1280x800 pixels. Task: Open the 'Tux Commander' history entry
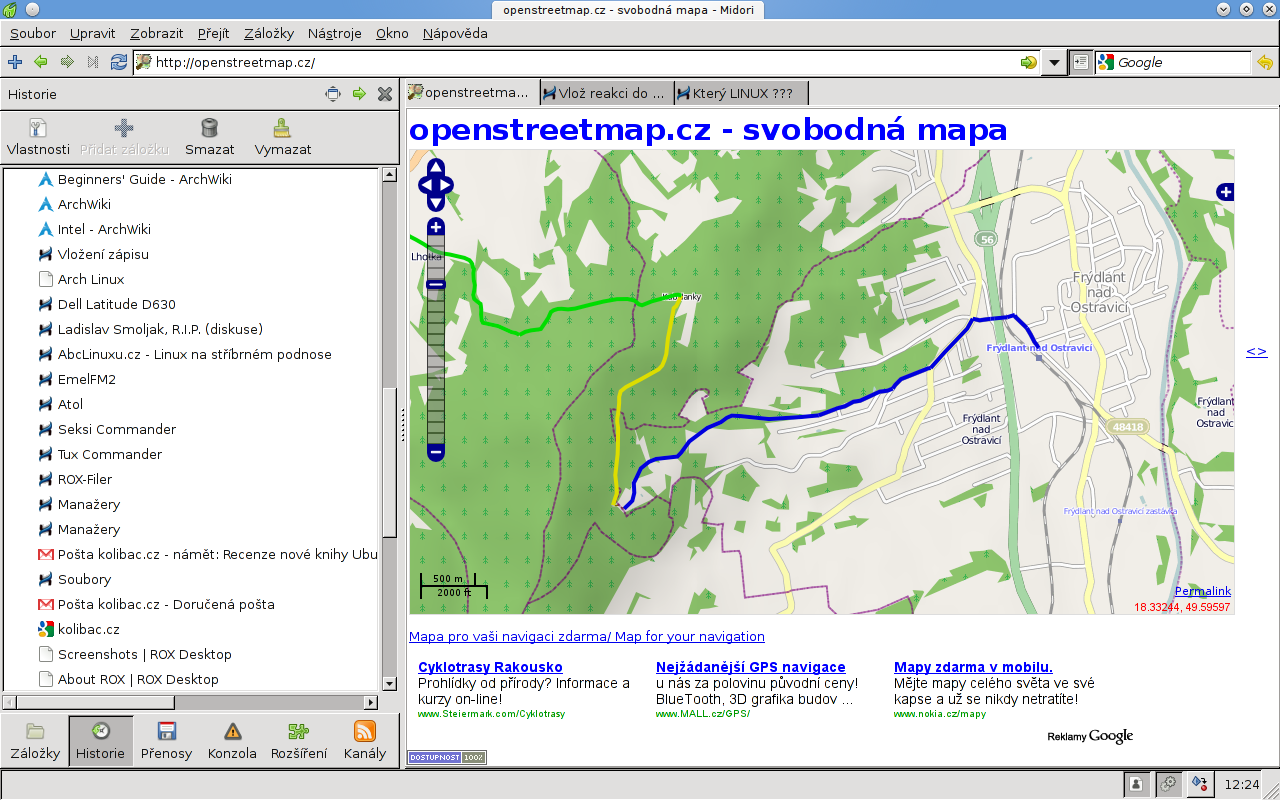point(109,454)
